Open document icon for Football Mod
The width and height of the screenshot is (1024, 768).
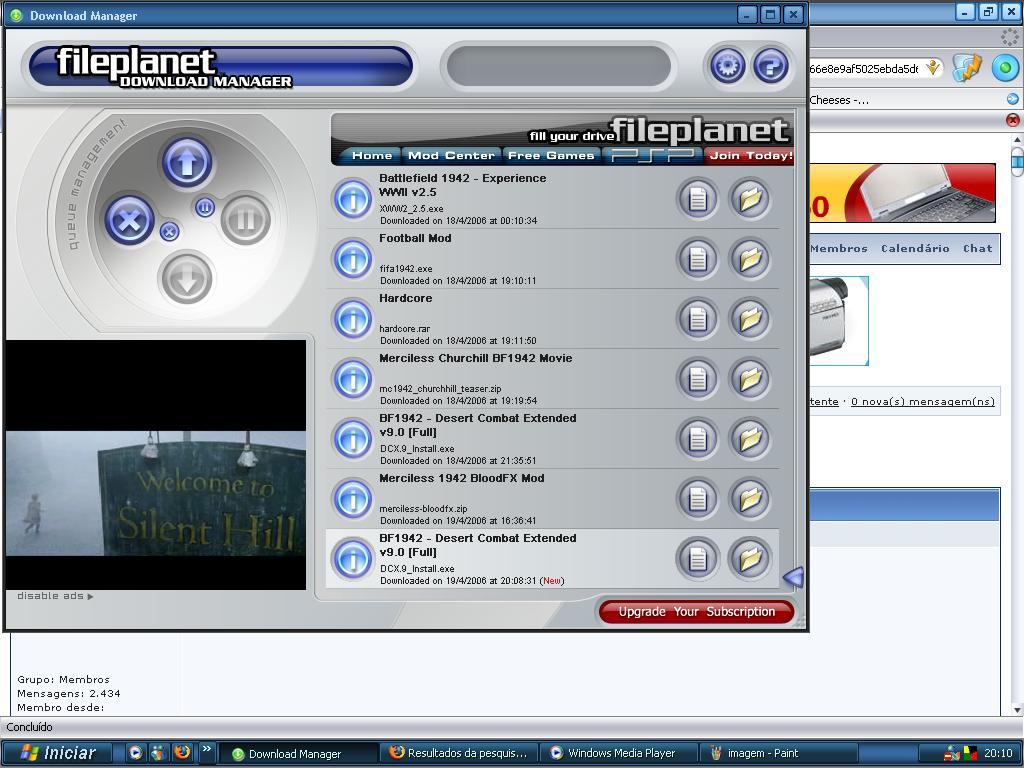pyautogui.click(x=697, y=259)
